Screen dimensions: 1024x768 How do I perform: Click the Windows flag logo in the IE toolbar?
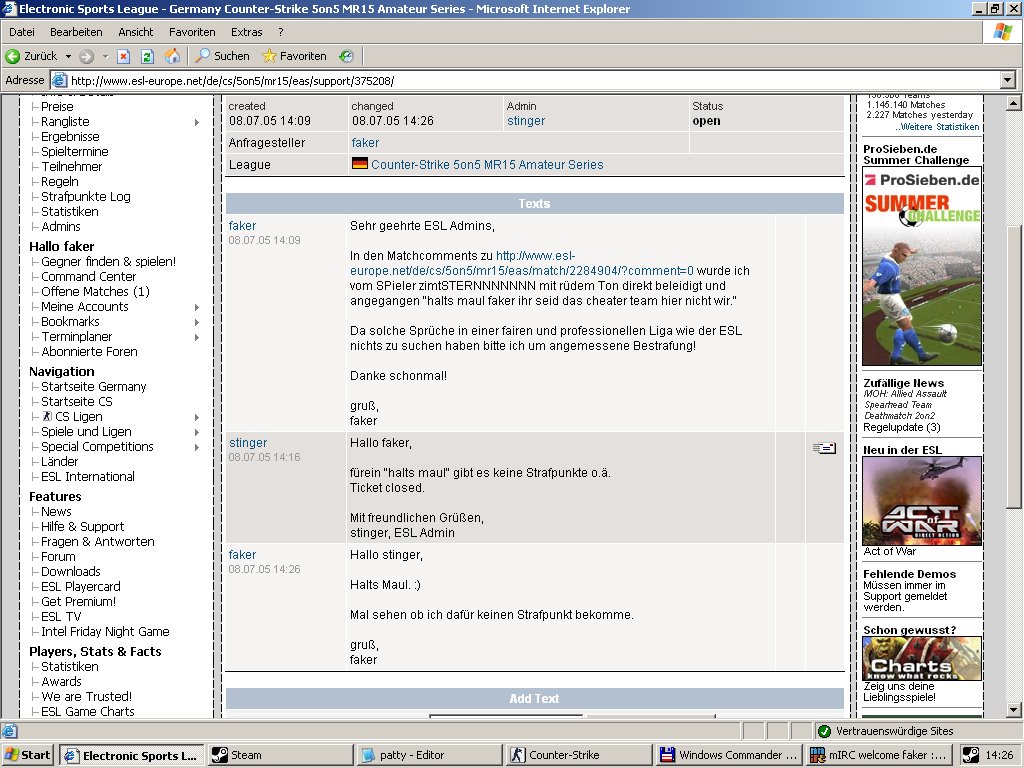[1003, 32]
